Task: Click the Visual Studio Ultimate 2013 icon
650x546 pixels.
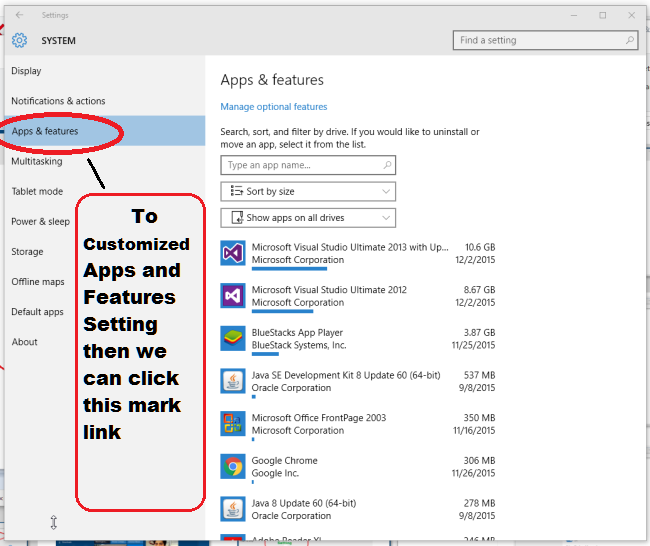Action: pyautogui.click(x=233, y=253)
